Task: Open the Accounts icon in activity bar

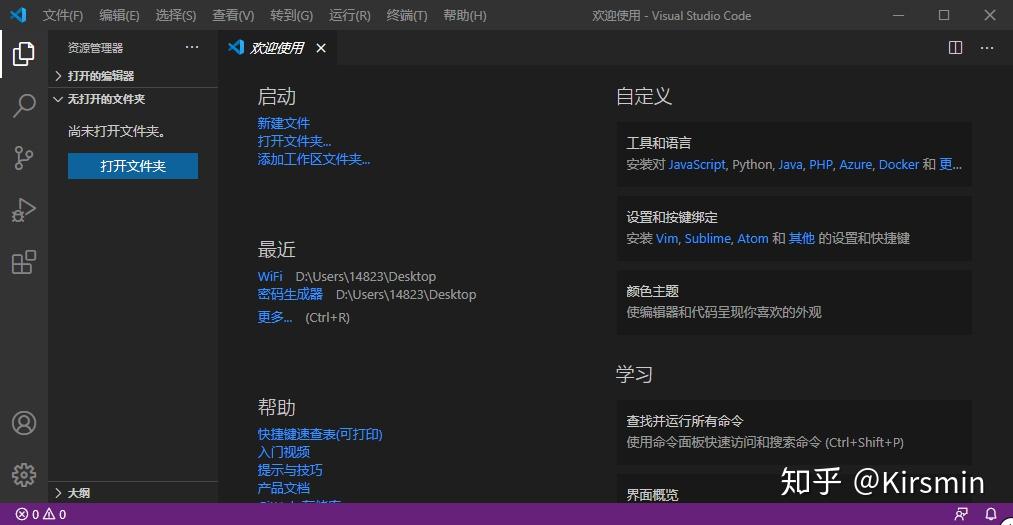Action: [x=24, y=423]
